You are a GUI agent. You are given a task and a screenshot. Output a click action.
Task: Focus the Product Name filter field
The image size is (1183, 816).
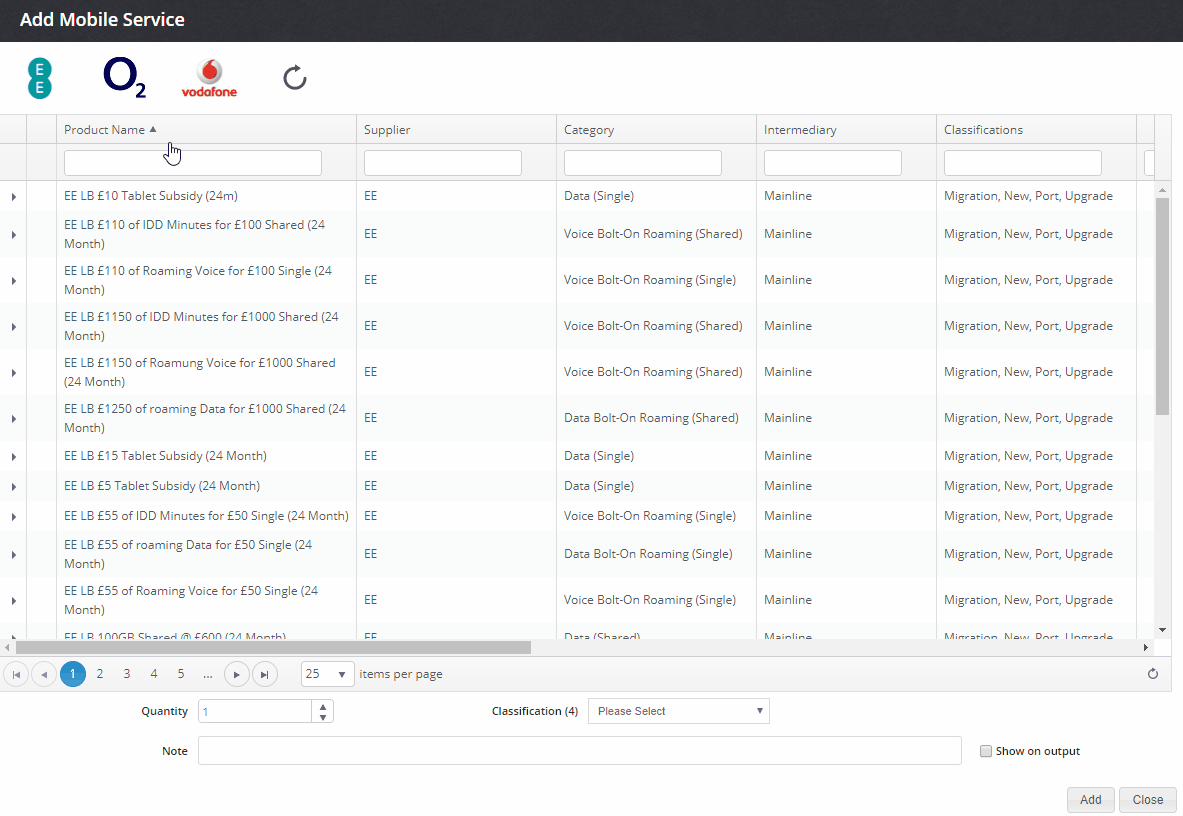(192, 163)
